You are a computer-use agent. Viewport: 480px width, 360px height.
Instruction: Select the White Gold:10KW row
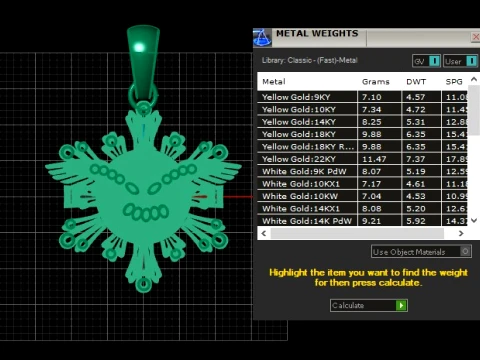click(x=362, y=196)
